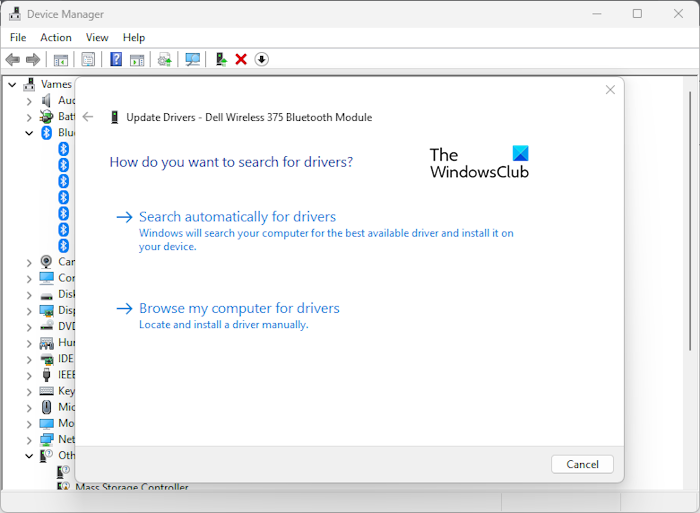Expand the IDE controllers chevron
Image resolution: width=700 pixels, height=513 pixels.
[x=29, y=359]
